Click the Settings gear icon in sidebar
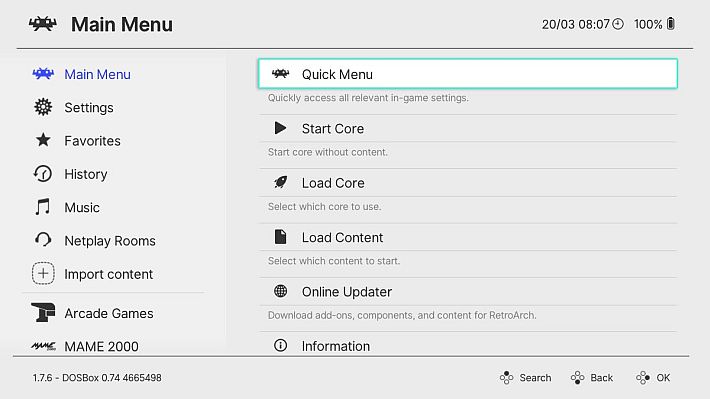The width and height of the screenshot is (710, 399). 43,107
